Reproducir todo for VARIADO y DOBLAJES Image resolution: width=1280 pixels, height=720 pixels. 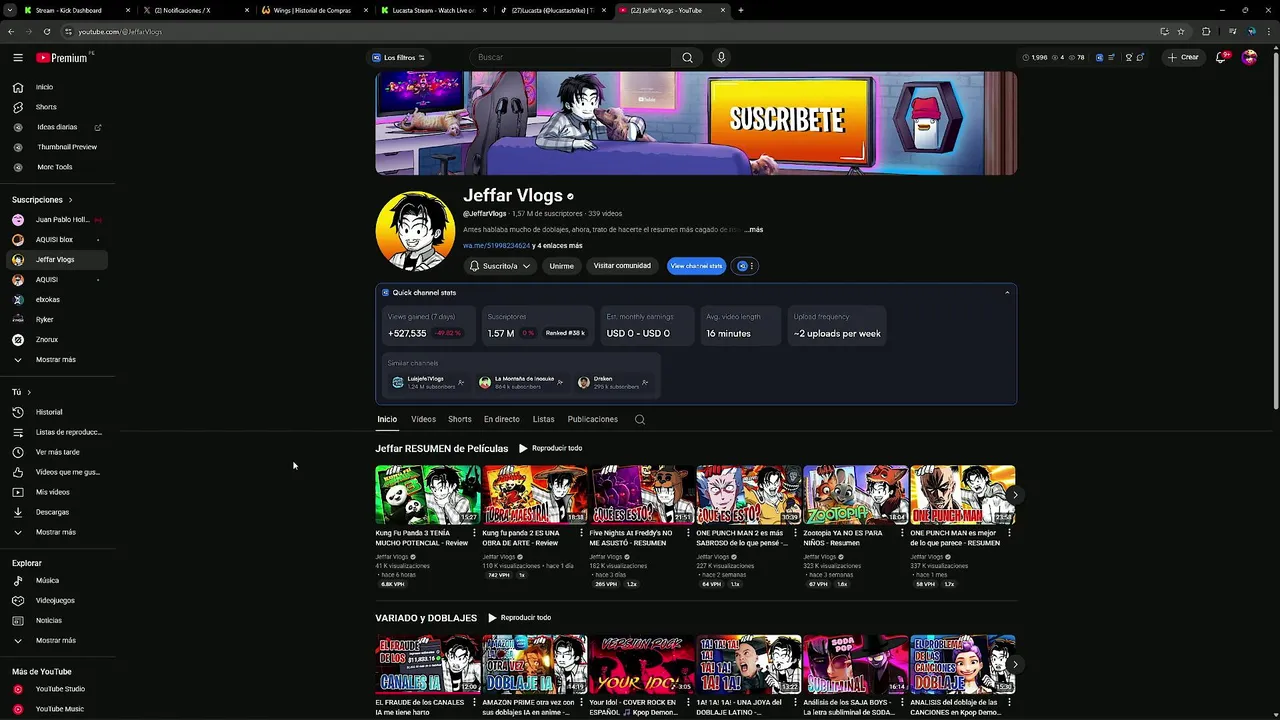[519, 618]
